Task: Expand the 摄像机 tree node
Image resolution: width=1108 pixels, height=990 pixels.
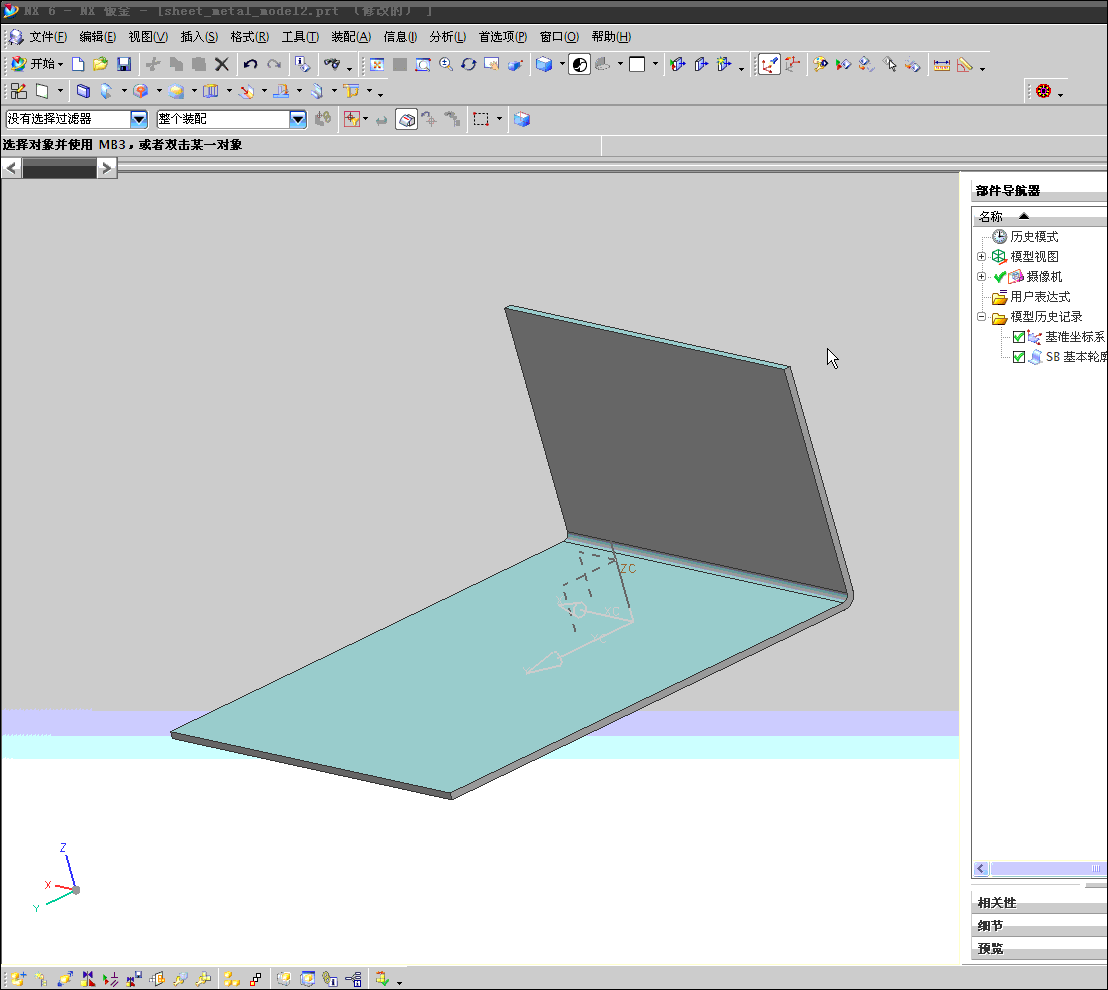Action: pos(982,276)
